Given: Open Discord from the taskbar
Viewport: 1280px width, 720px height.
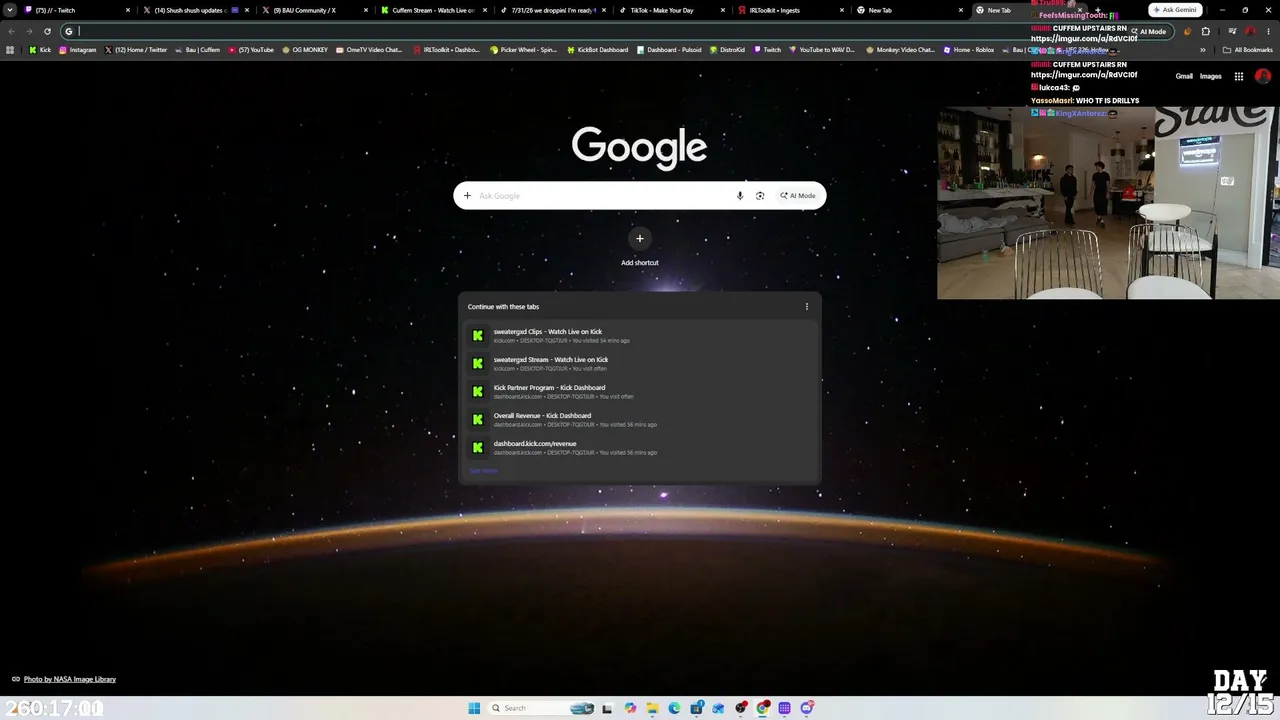Looking at the screenshot, I should pyautogui.click(x=806, y=708).
